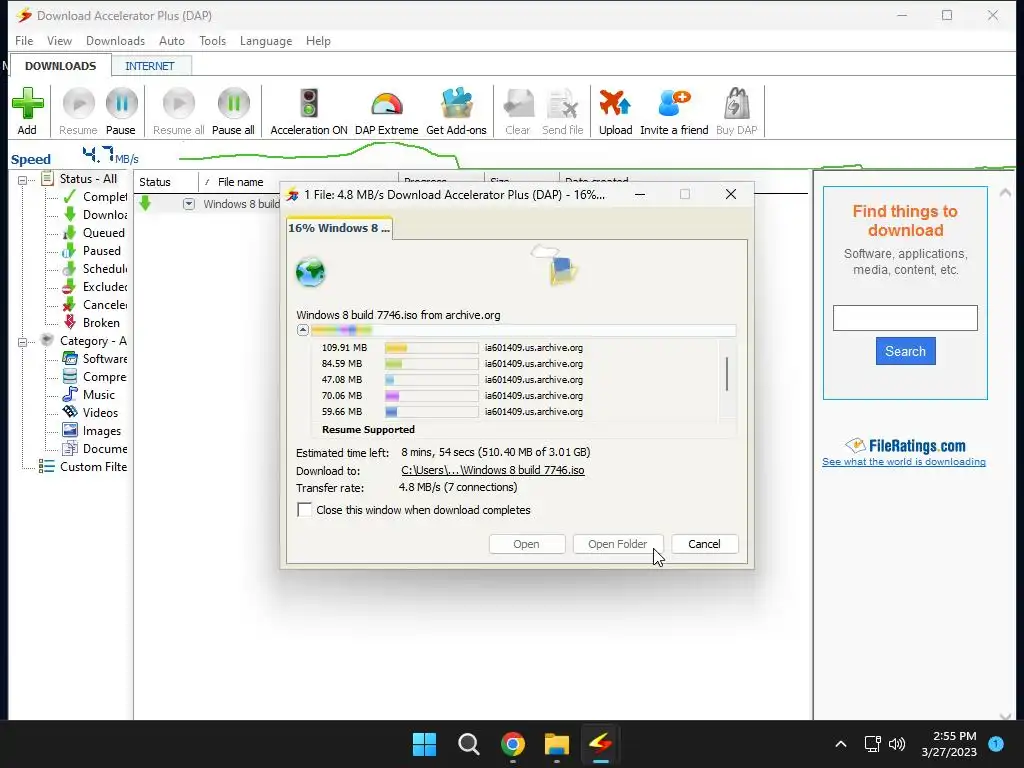Viewport: 1024px width, 768px height.
Task: Select Completed status tree item
Action: tap(95, 197)
